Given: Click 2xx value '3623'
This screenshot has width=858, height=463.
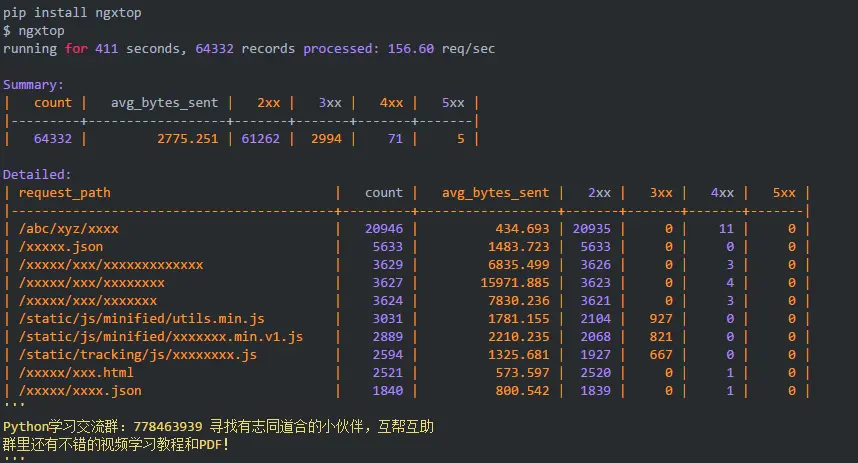Looking at the screenshot, I should [x=596, y=283].
